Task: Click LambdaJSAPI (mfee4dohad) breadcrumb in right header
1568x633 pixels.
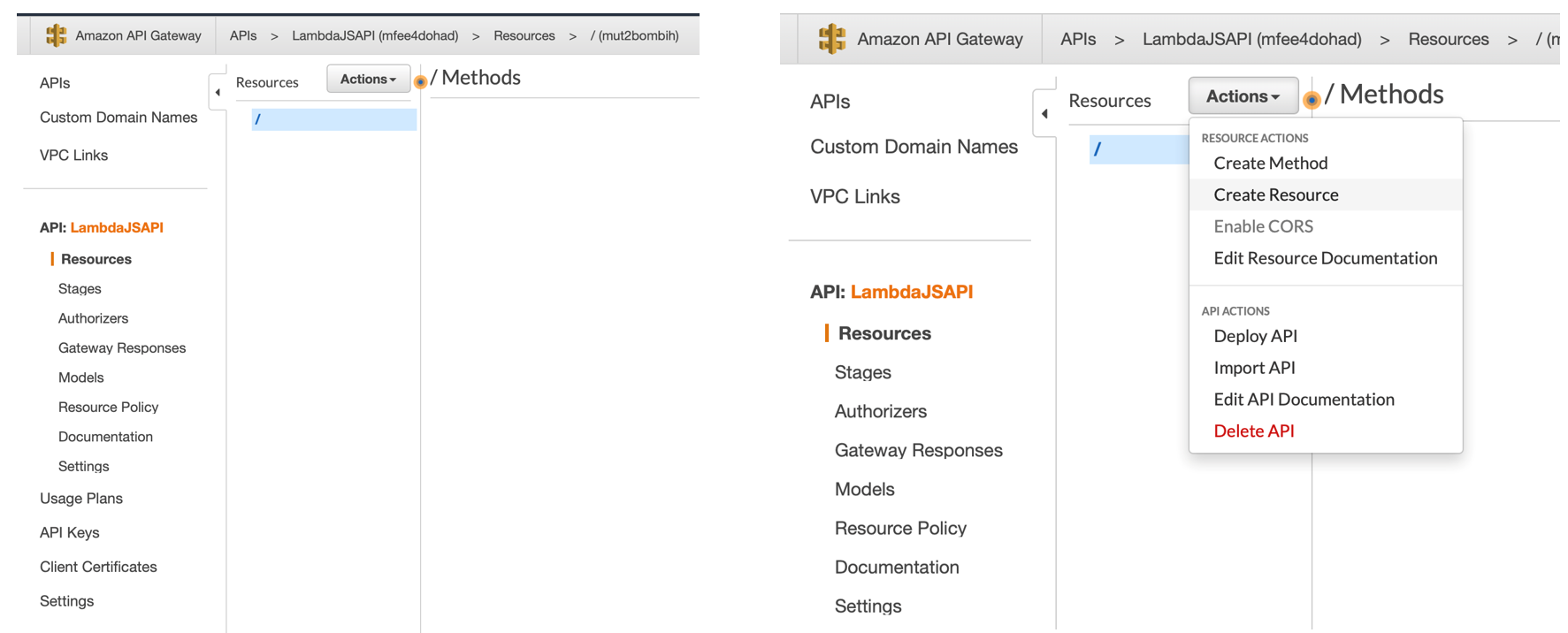Action: click(x=1251, y=39)
